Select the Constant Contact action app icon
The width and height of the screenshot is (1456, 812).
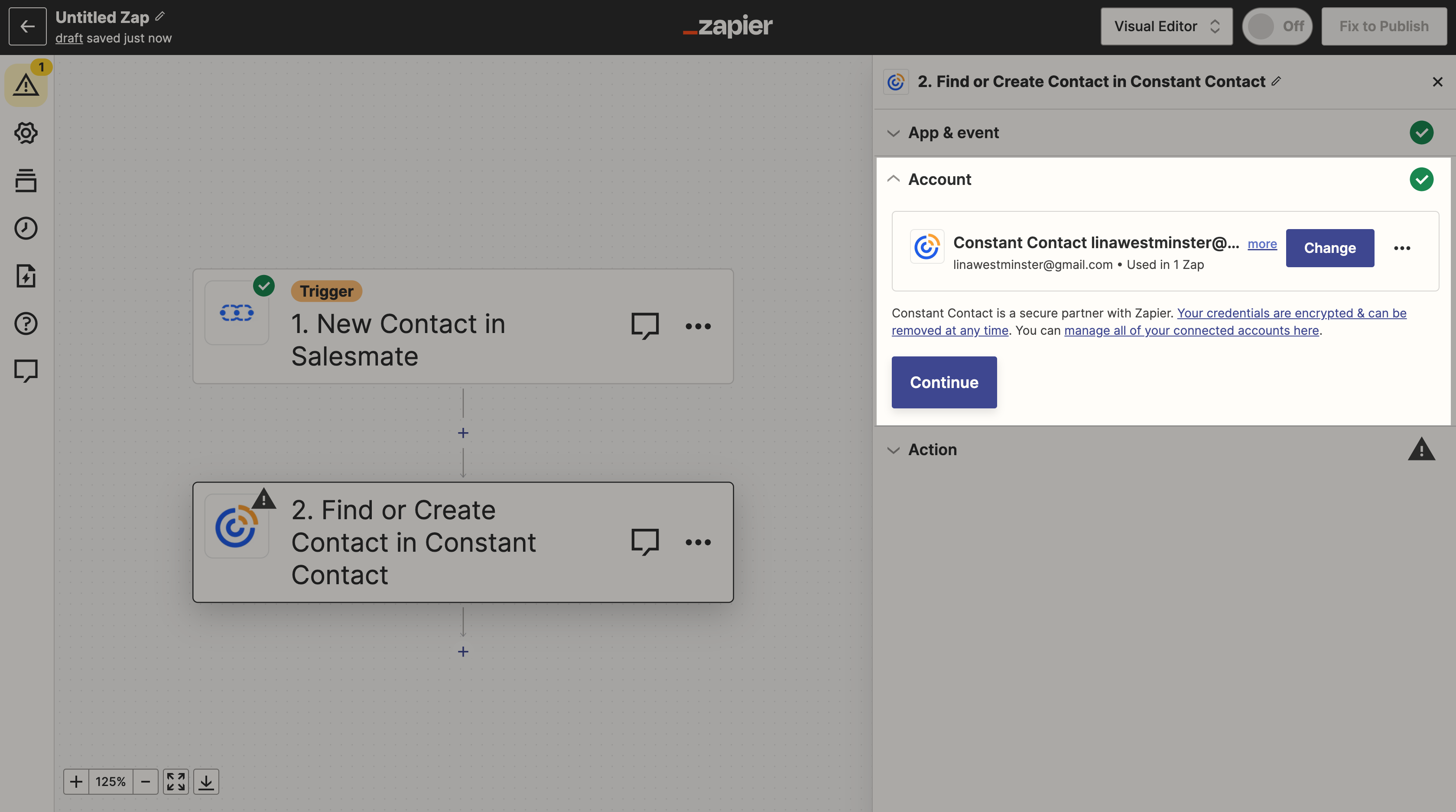[237, 526]
